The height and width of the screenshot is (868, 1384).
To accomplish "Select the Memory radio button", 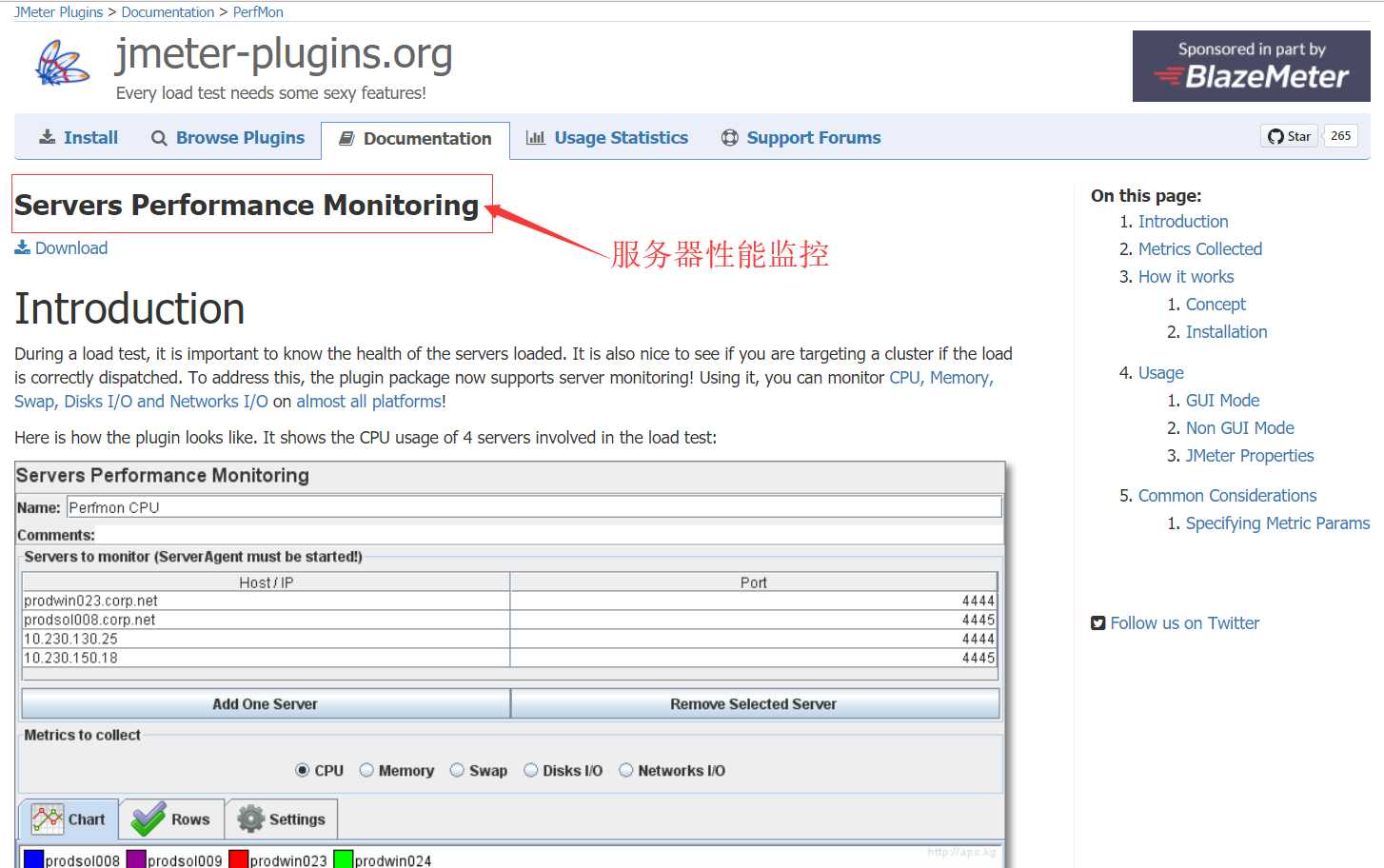I will 366,770.
